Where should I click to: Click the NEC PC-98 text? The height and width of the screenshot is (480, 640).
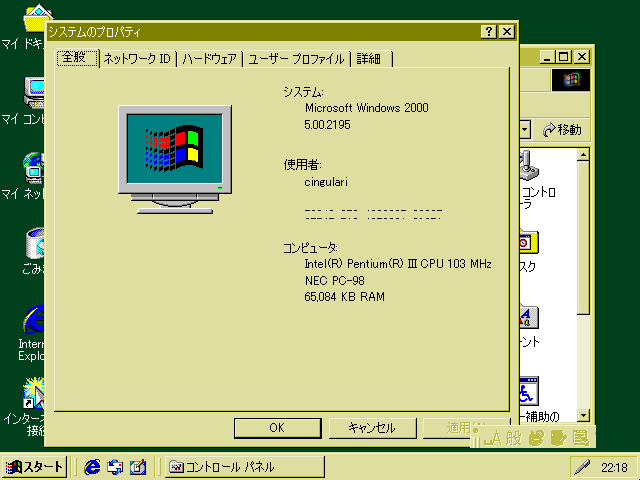click(x=335, y=280)
